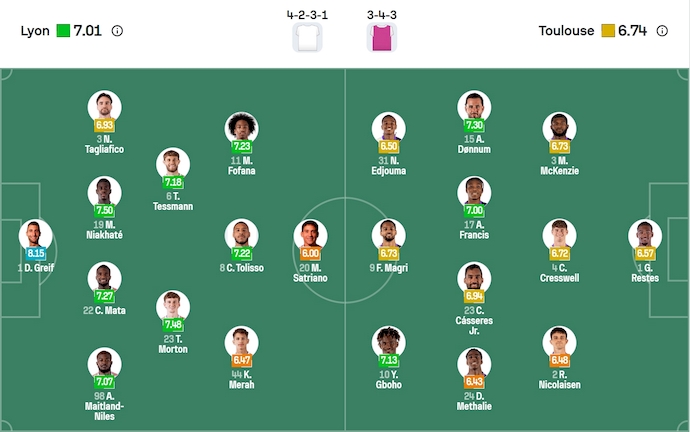This screenshot has width=690, height=432.
Task: Select Toulouse's pink jersey icon
Action: click(380, 38)
